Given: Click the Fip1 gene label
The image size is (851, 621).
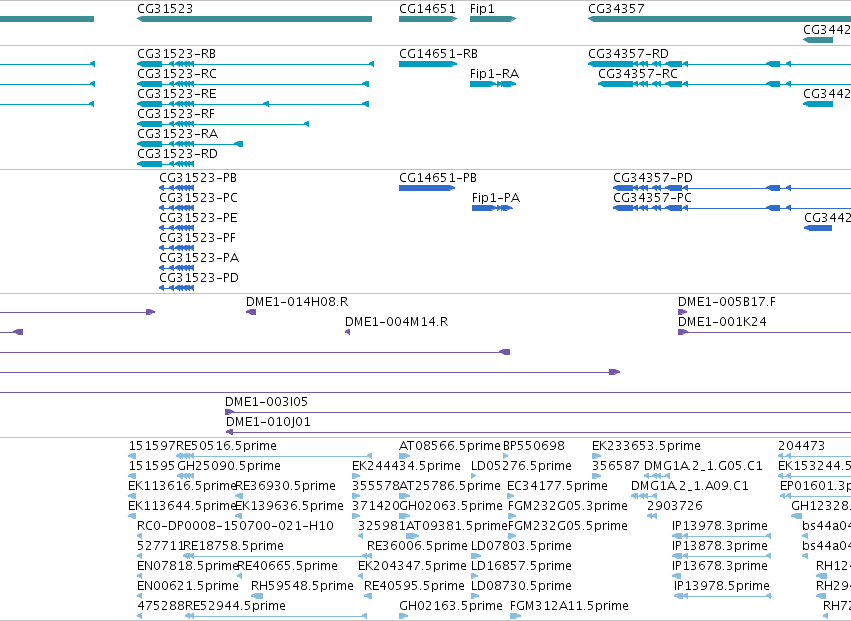Looking at the screenshot, I should point(482,9).
